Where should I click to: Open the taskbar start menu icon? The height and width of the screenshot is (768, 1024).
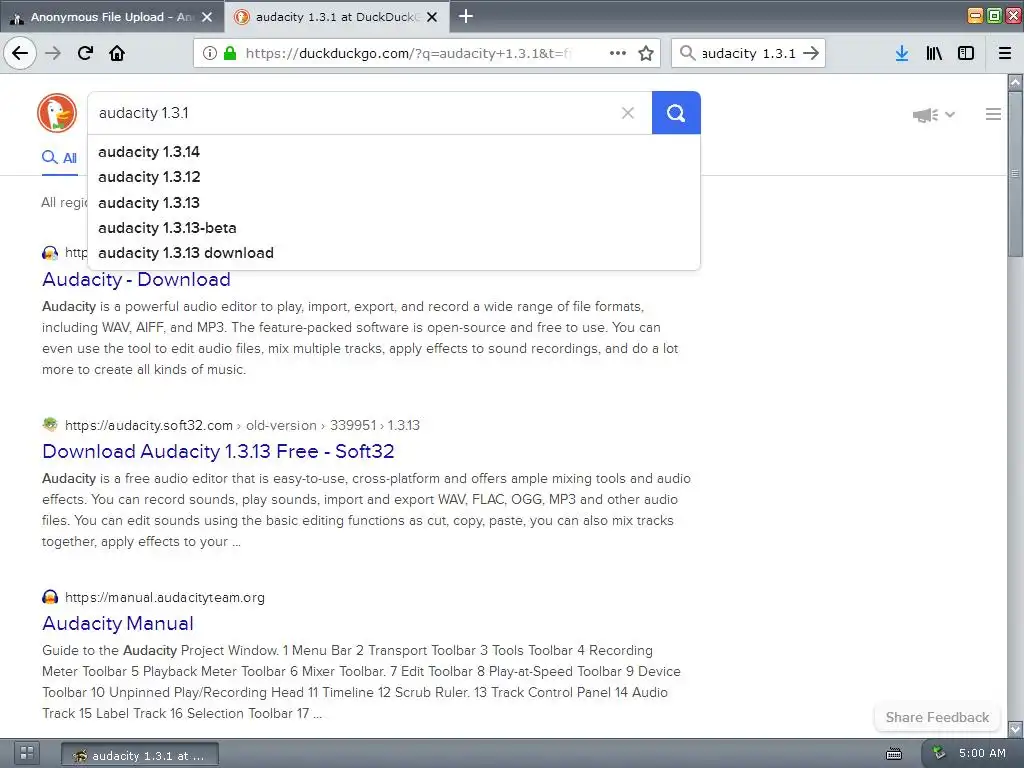pos(27,753)
